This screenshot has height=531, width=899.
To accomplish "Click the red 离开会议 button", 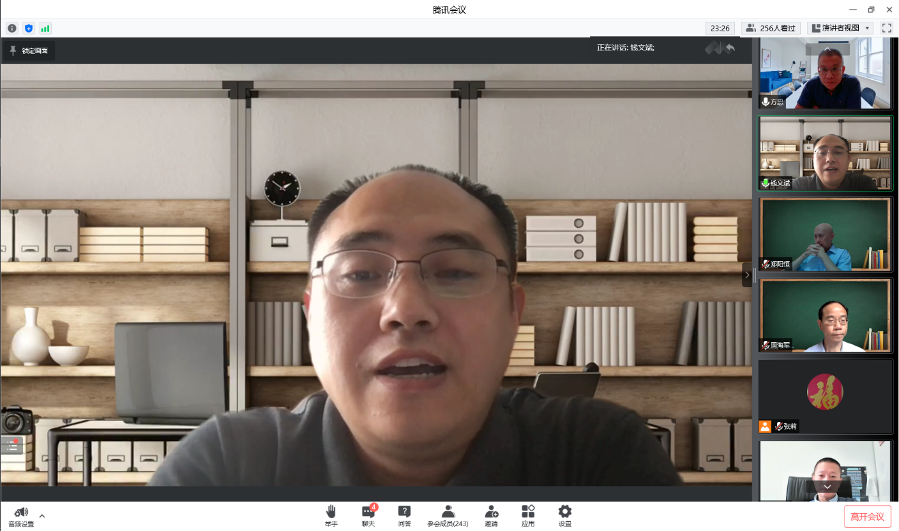I will pyautogui.click(x=866, y=516).
